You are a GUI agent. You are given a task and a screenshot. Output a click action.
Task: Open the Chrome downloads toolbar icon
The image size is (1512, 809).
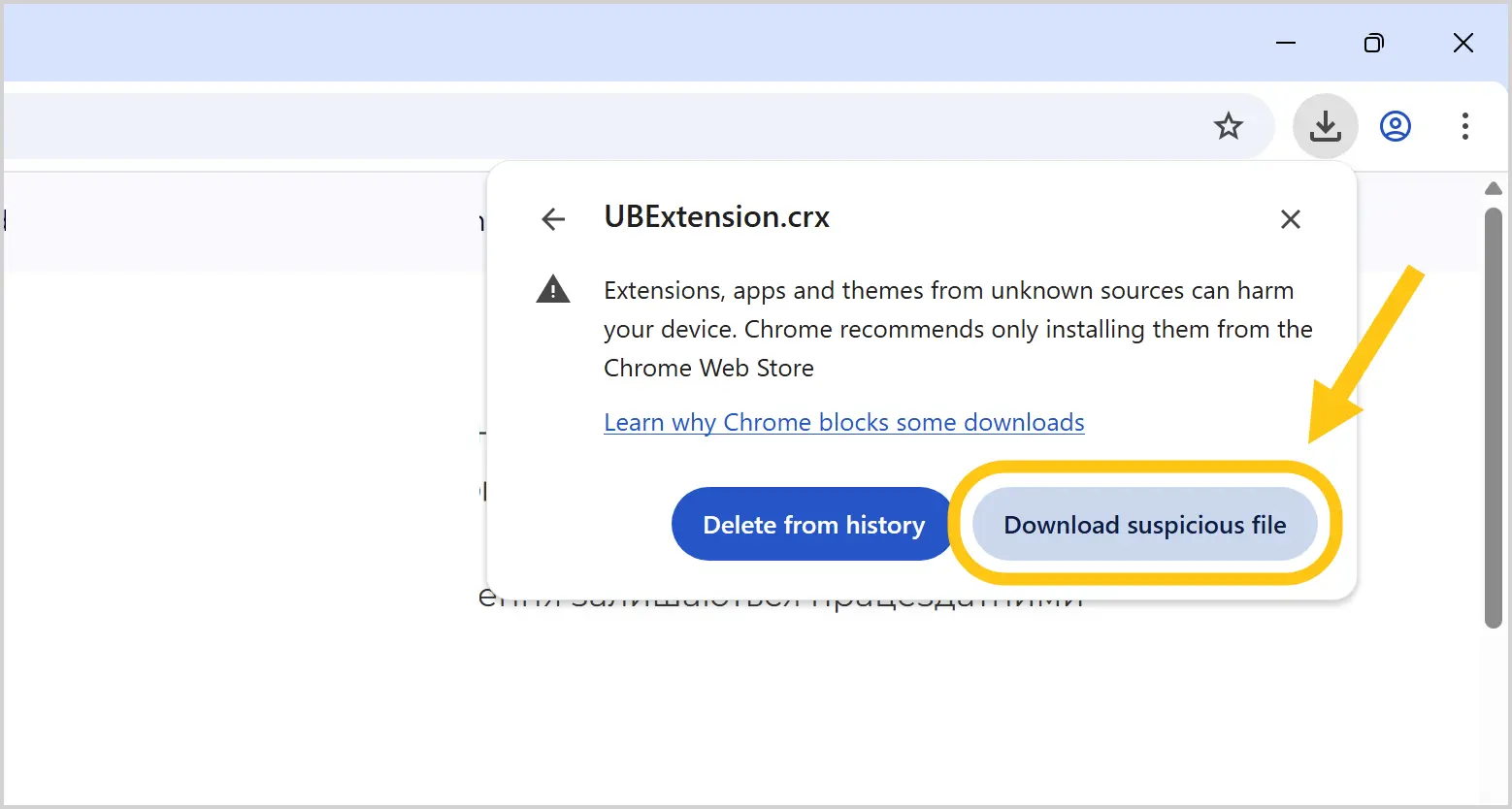[1325, 126]
